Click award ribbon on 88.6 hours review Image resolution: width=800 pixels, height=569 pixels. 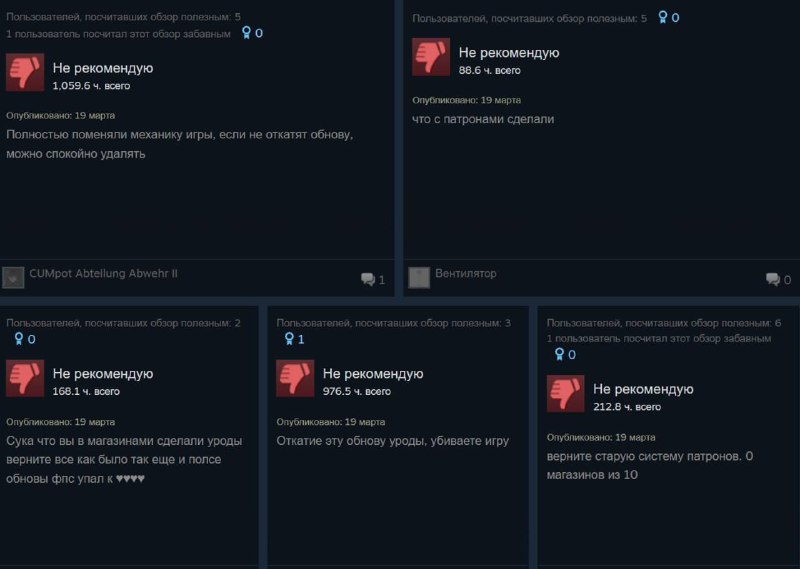pyautogui.click(x=662, y=17)
